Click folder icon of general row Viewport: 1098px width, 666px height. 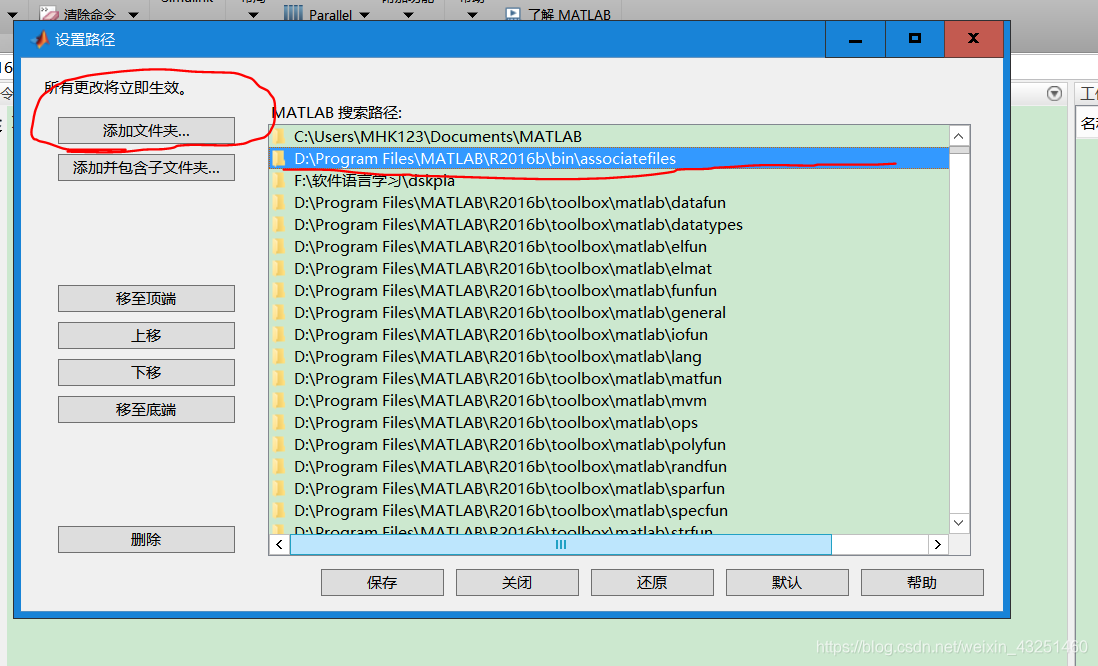279,312
